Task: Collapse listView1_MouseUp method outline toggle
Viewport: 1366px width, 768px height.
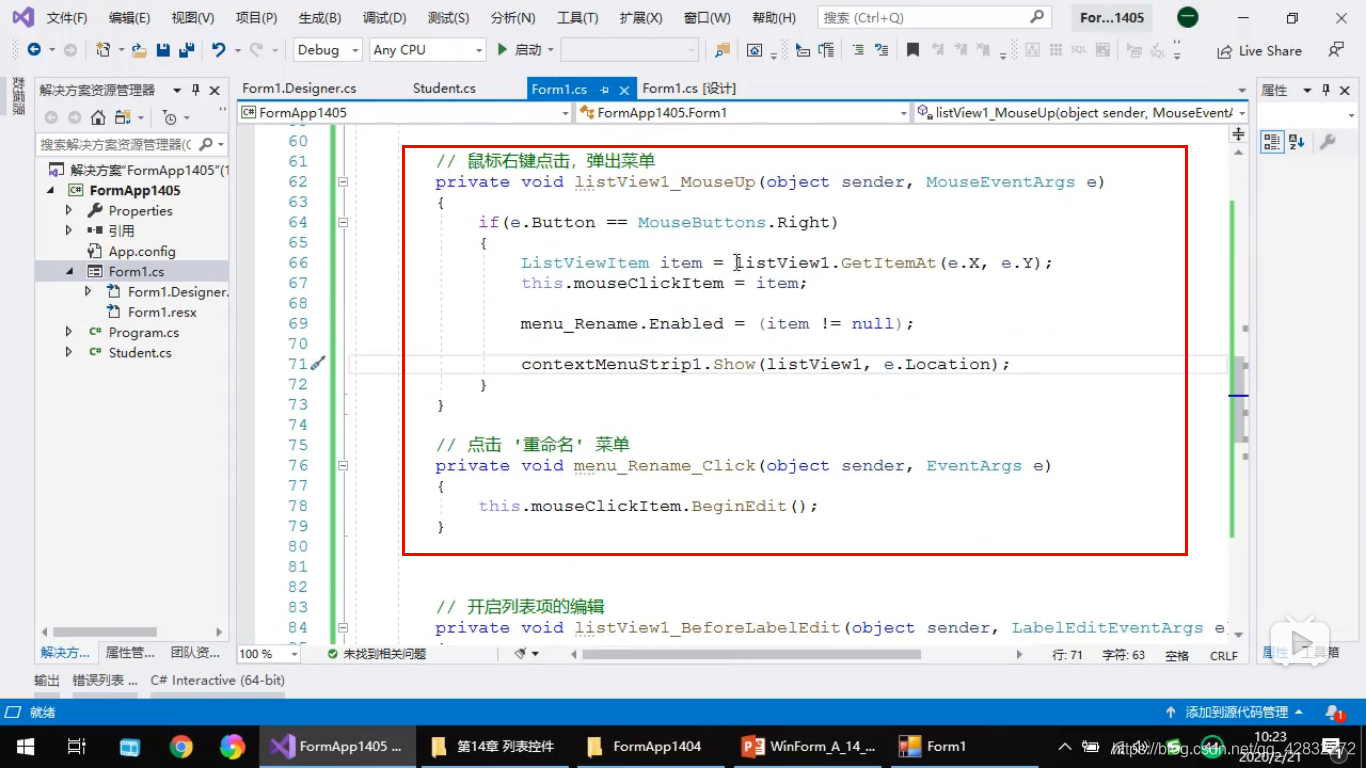Action: [343, 182]
